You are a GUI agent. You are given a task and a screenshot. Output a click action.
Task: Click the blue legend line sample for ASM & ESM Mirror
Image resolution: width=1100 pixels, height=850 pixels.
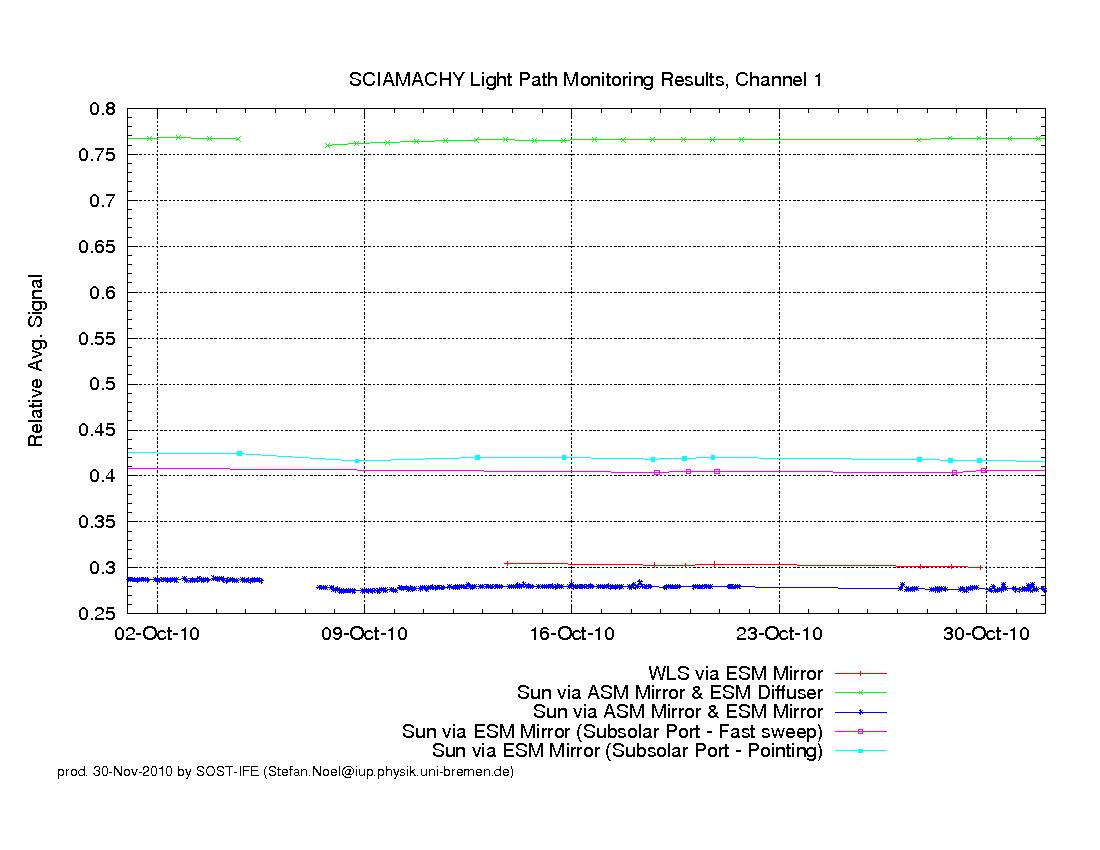861,712
